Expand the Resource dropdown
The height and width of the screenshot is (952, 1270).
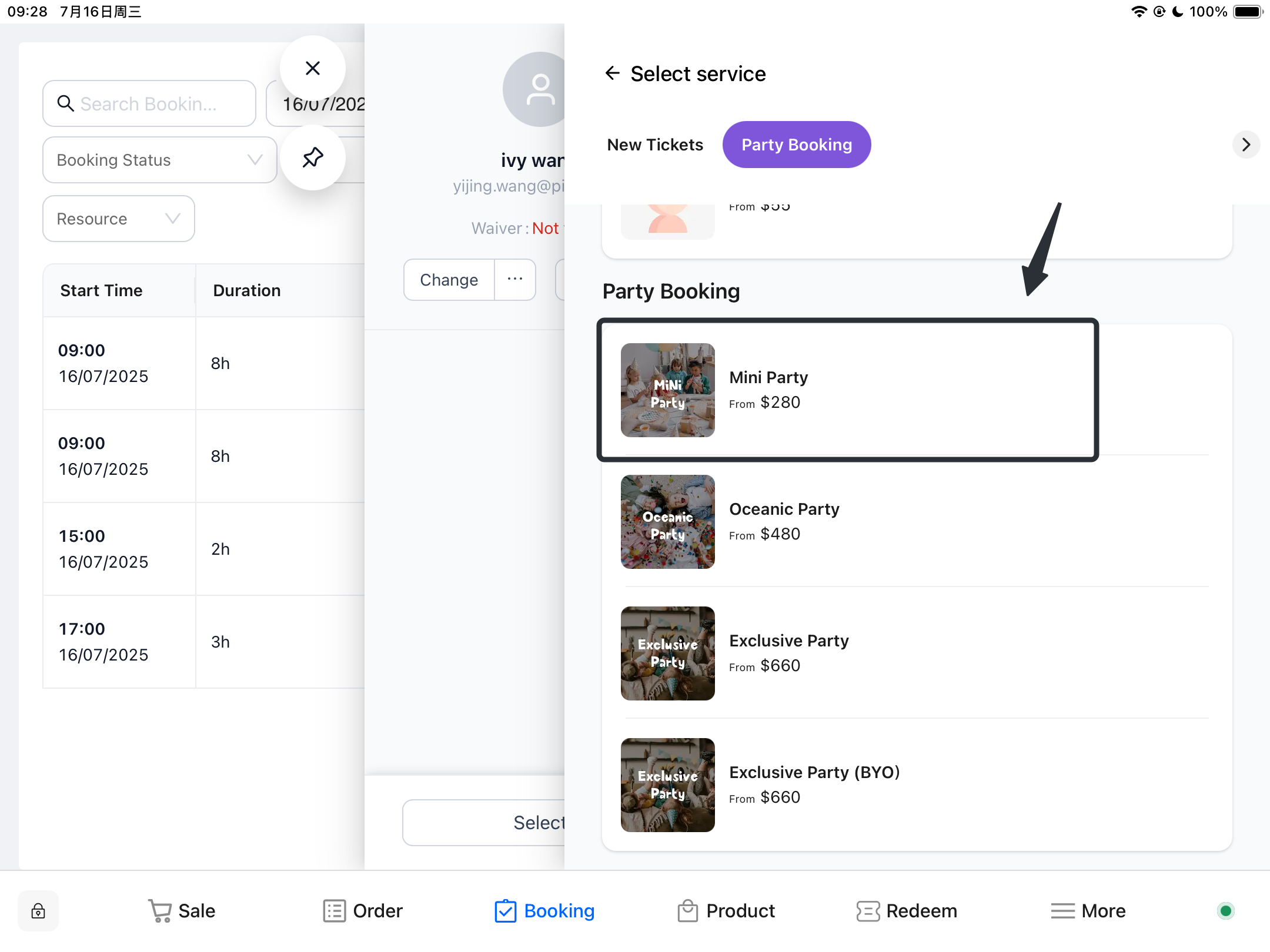118,219
